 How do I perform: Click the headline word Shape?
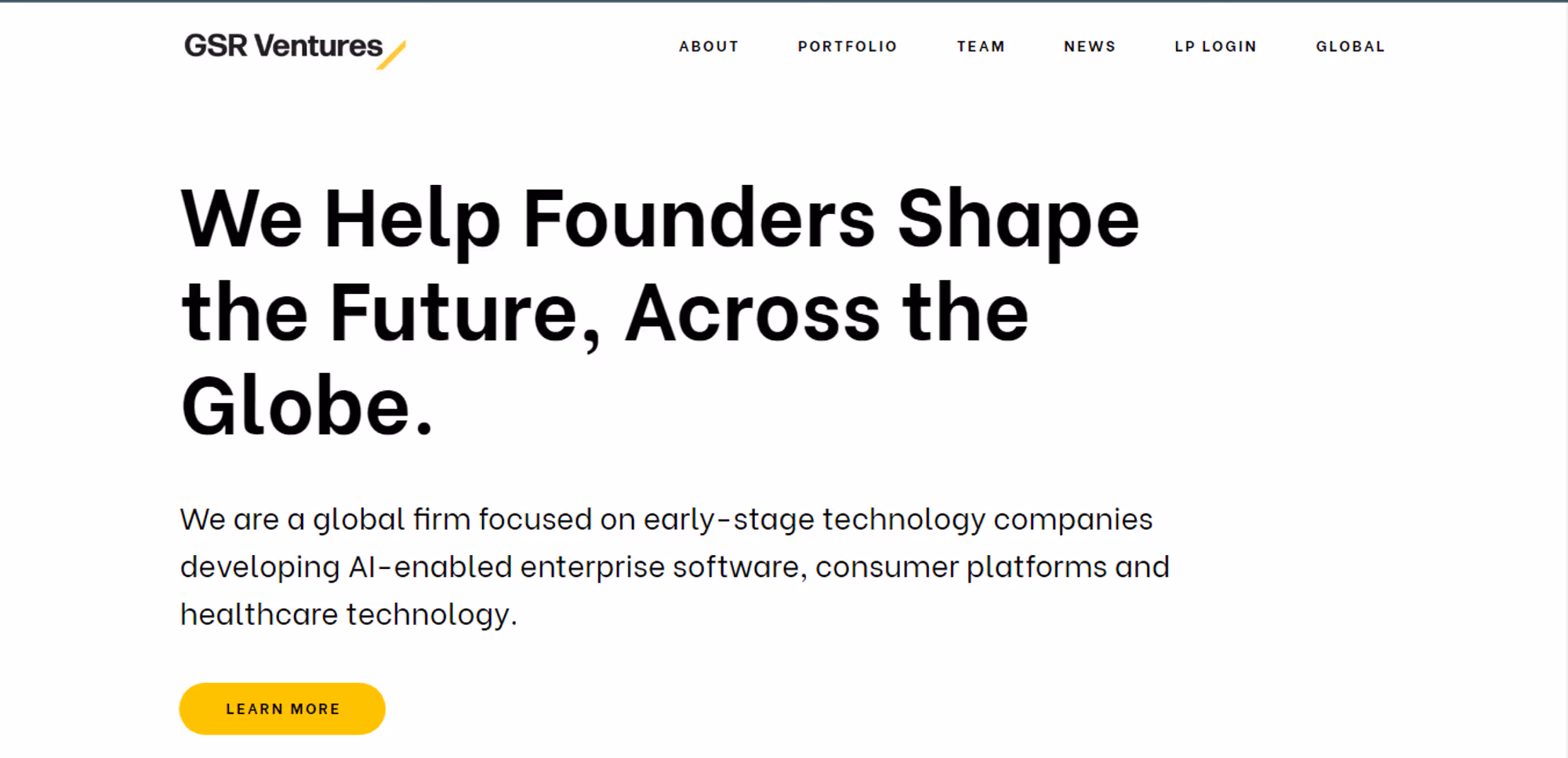1018,222
